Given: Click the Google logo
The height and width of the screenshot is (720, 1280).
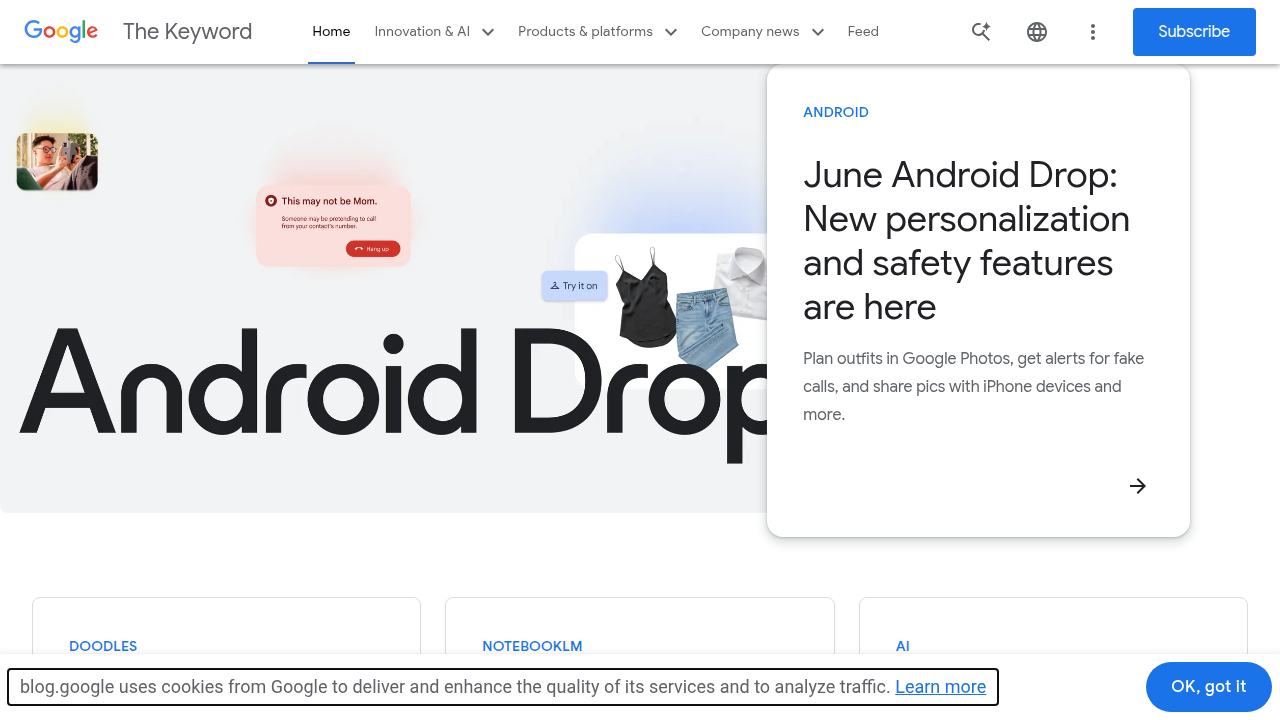Looking at the screenshot, I should 61,31.
